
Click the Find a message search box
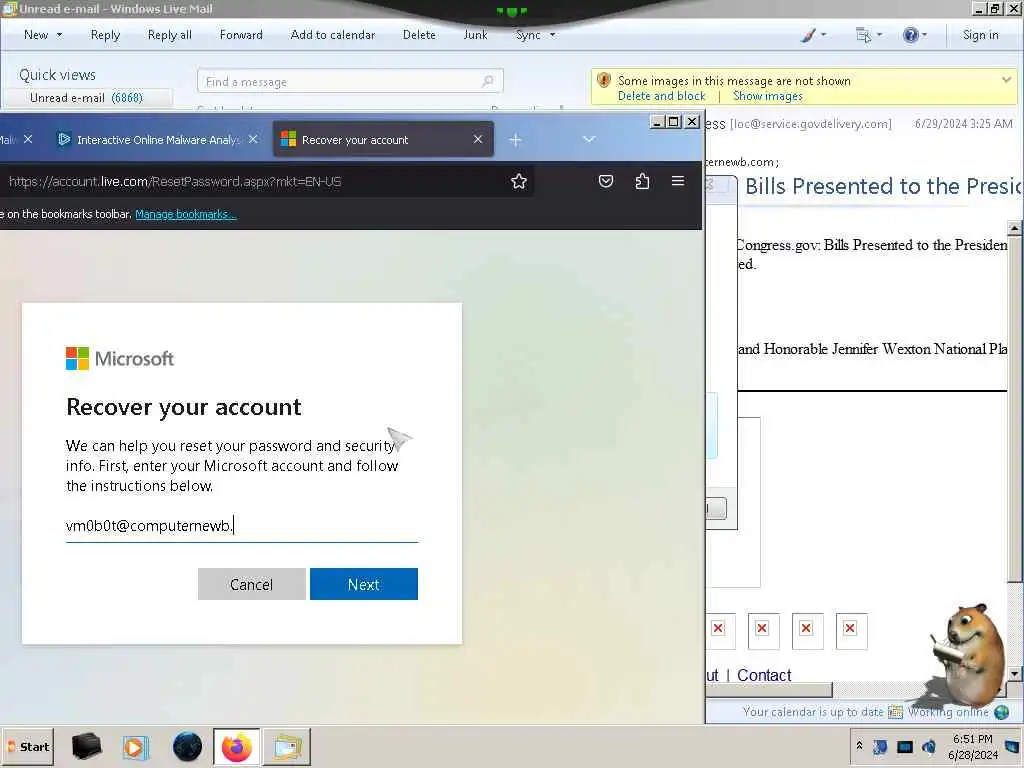(x=349, y=81)
